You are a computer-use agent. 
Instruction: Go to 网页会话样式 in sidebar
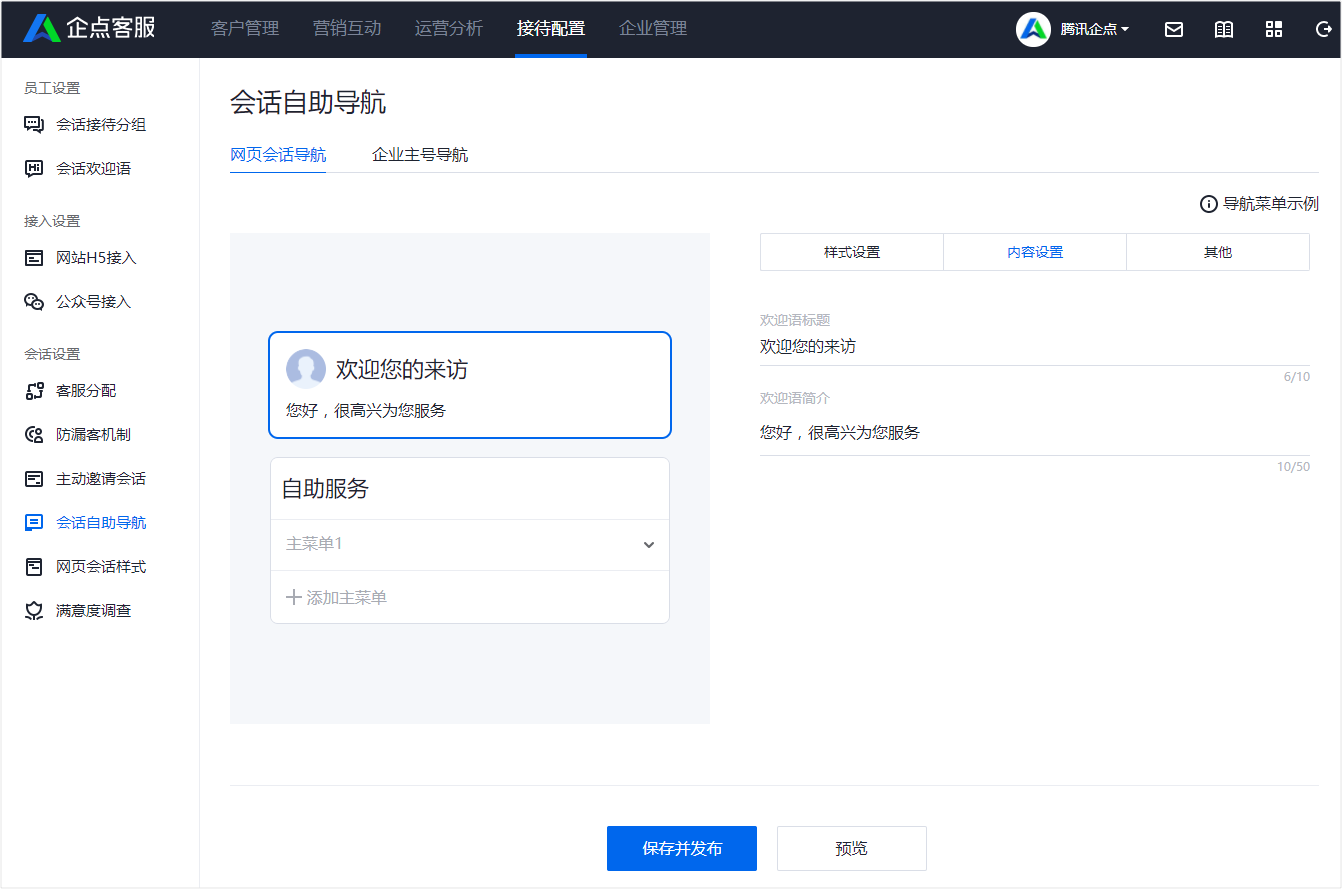click(101, 567)
